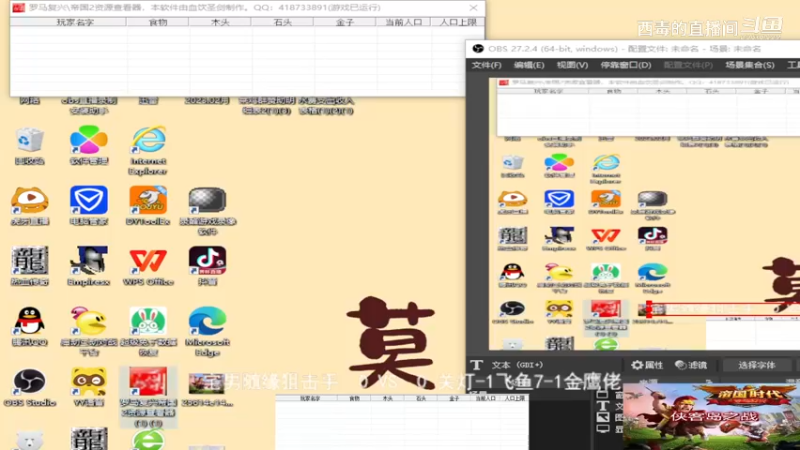Open the Internet Explorer desktop shortcut
Viewport: 800px width, 450px height.
click(x=148, y=140)
